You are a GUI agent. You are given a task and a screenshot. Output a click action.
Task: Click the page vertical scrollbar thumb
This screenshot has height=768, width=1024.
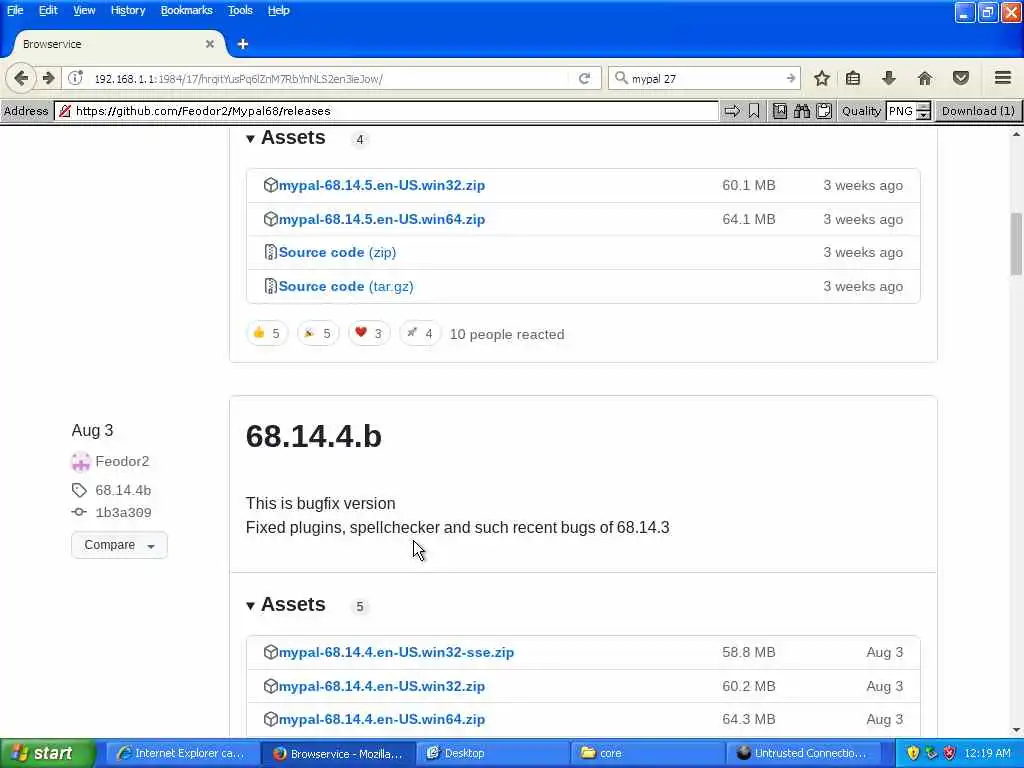(1016, 244)
